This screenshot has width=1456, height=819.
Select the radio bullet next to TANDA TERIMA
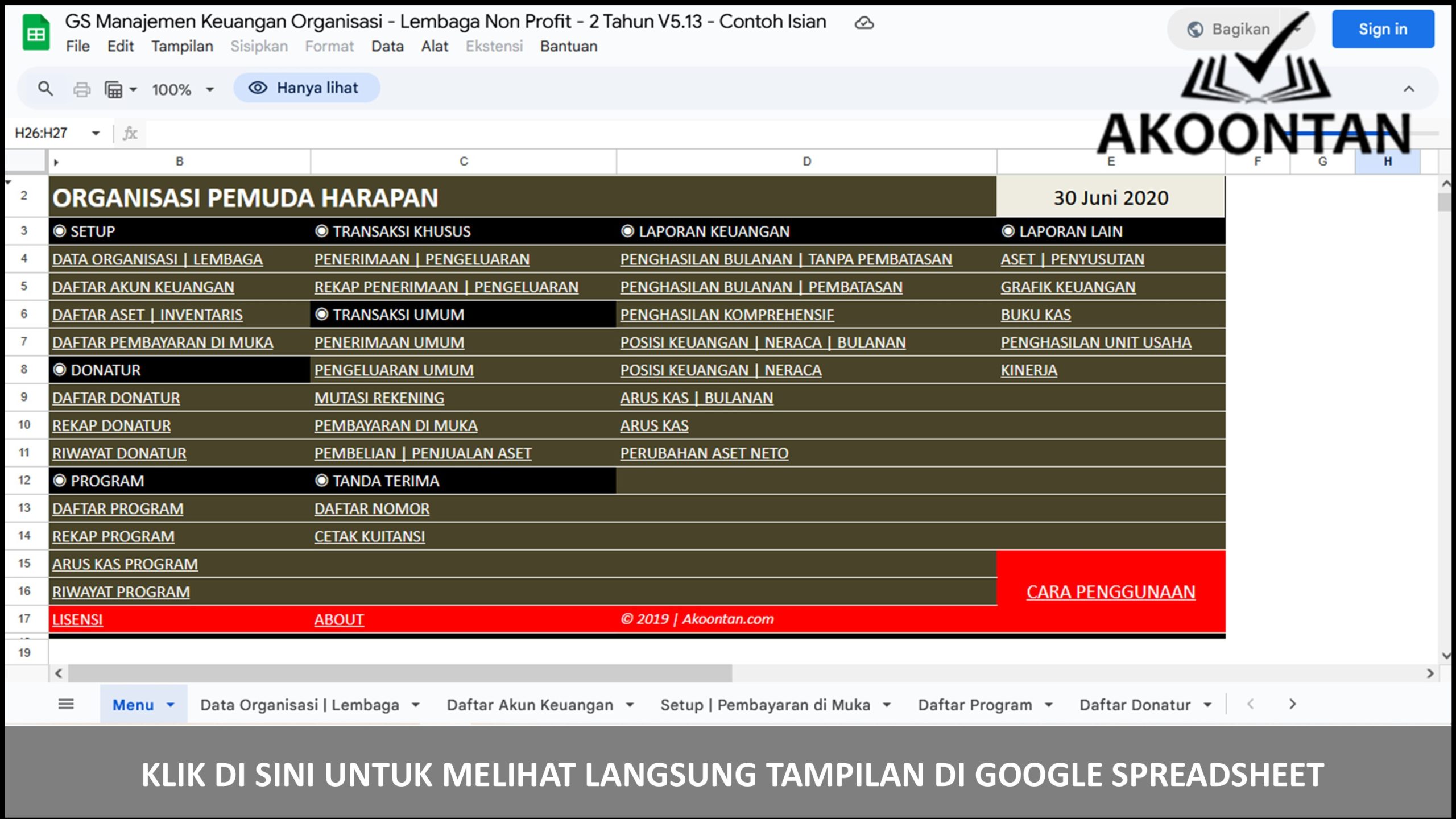pyautogui.click(x=322, y=481)
